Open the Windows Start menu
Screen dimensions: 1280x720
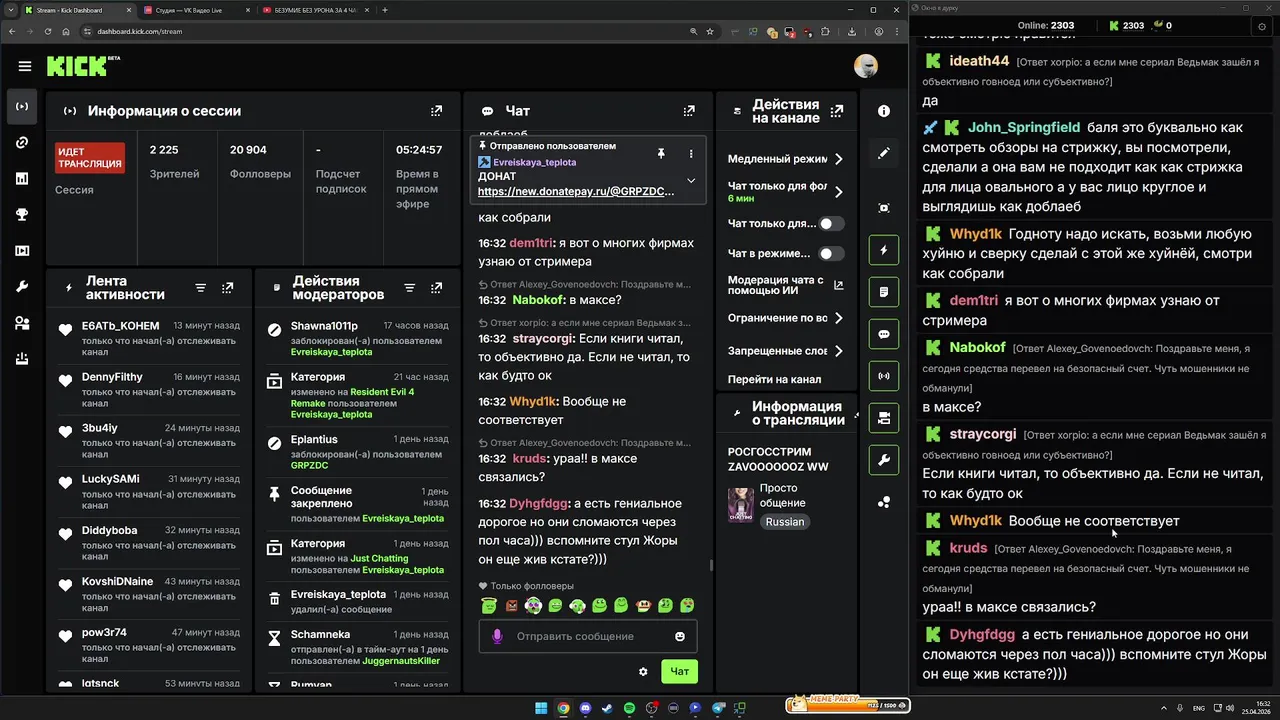[541, 708]
